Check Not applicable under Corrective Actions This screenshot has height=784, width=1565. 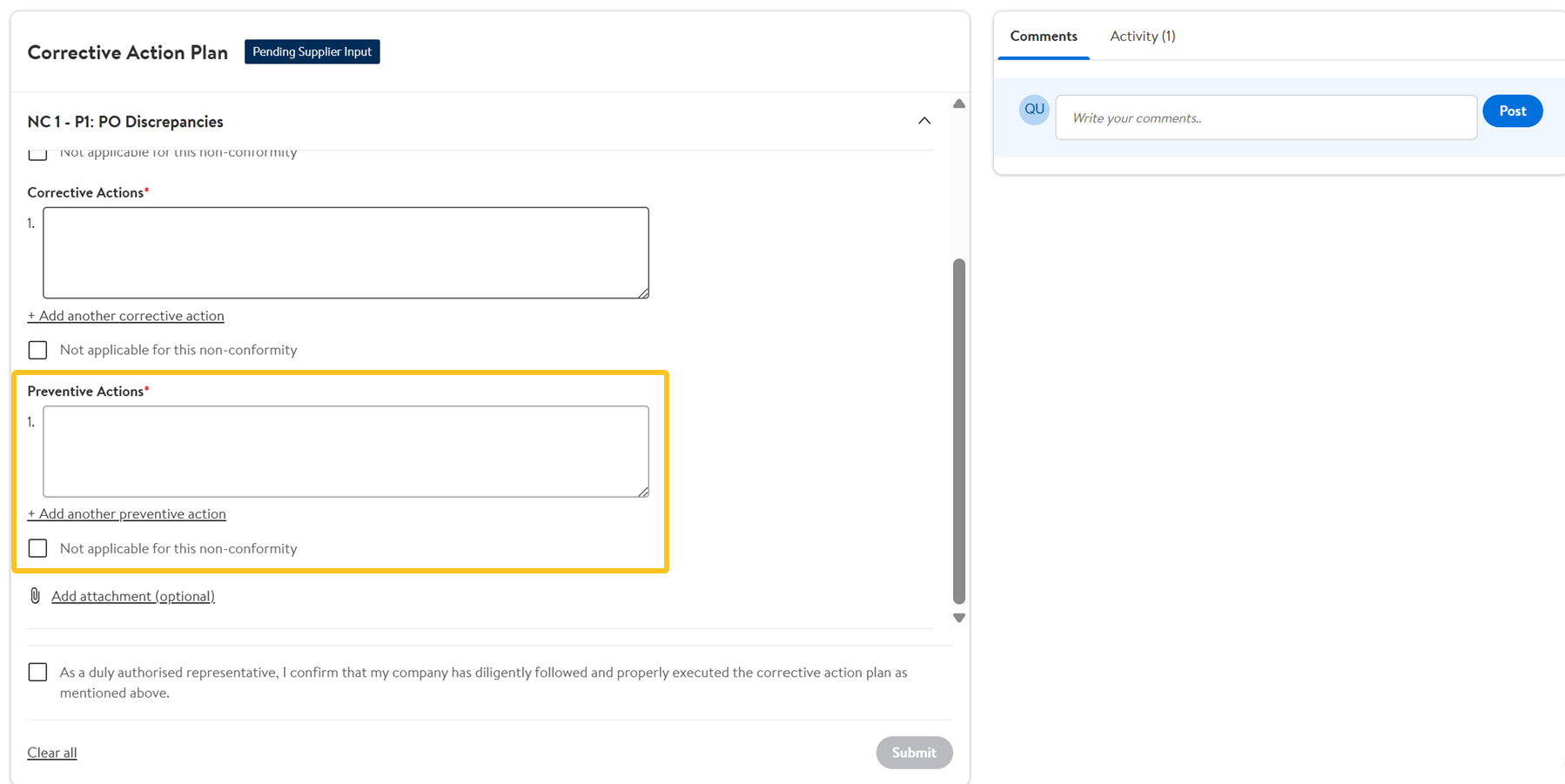(x=37, y=350)
